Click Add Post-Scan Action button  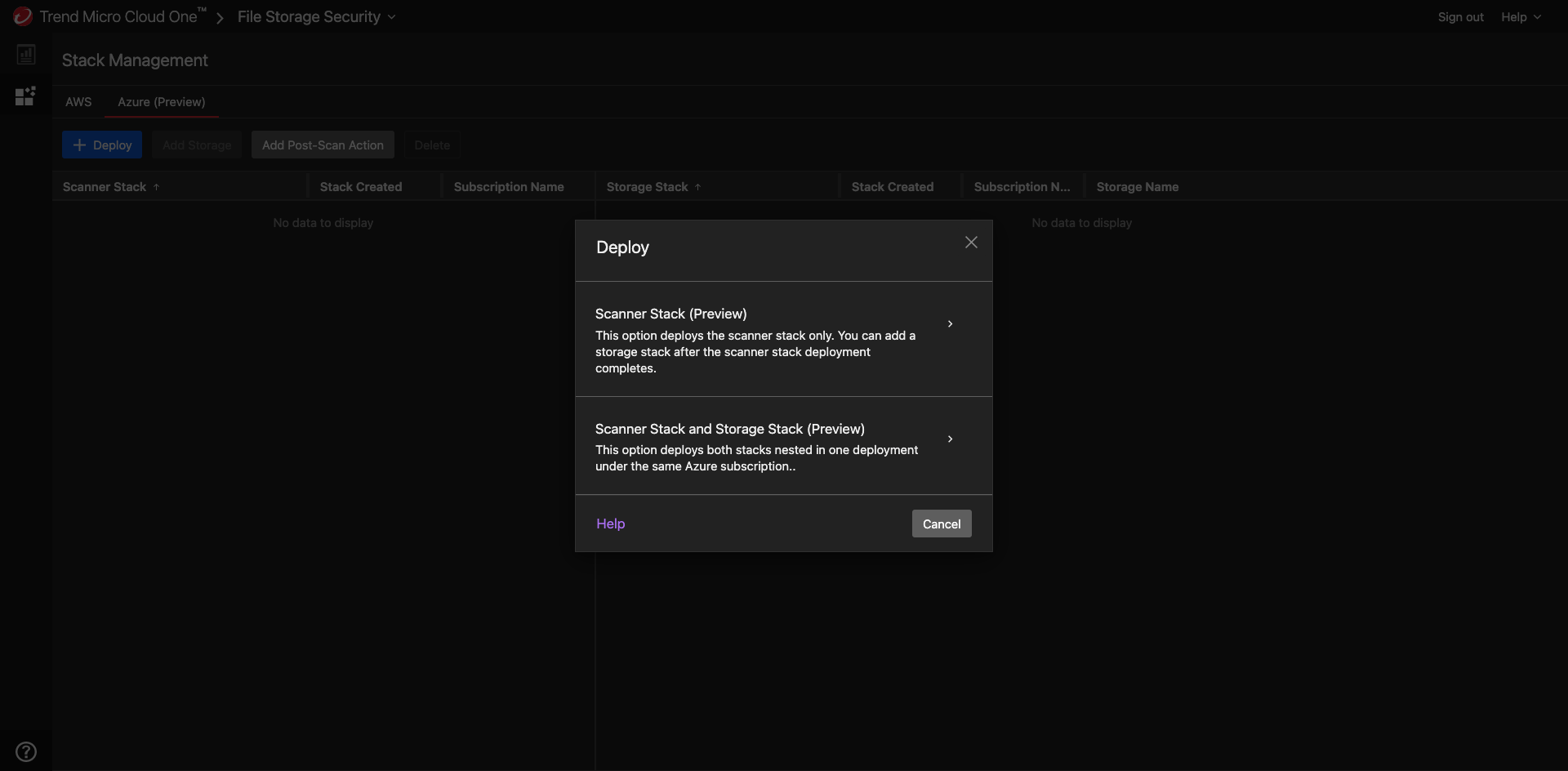pyautogui.click(x=323, y=145)
